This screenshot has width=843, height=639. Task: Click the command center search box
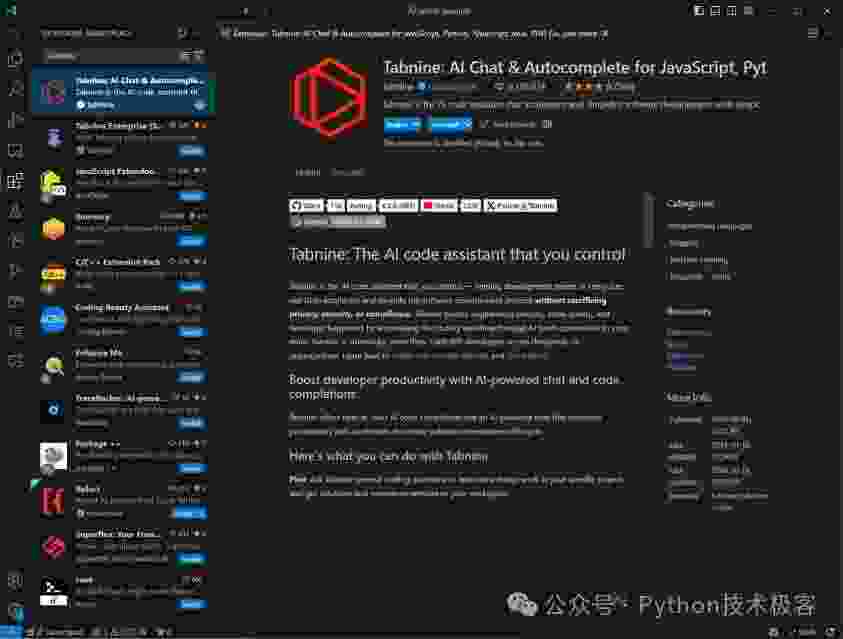point(439,11)
